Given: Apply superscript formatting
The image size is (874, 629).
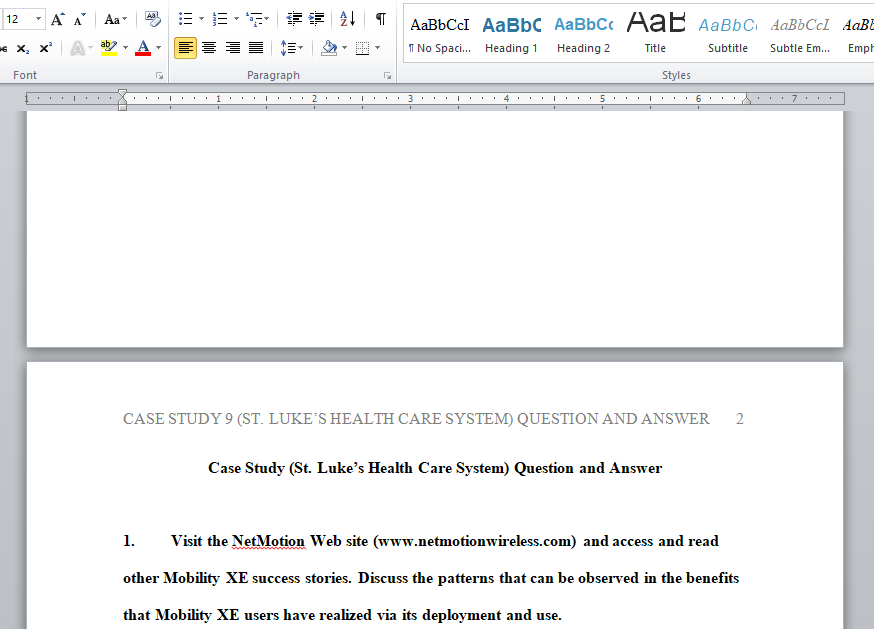Looking at the screenshot, I should tap(46, 49).
